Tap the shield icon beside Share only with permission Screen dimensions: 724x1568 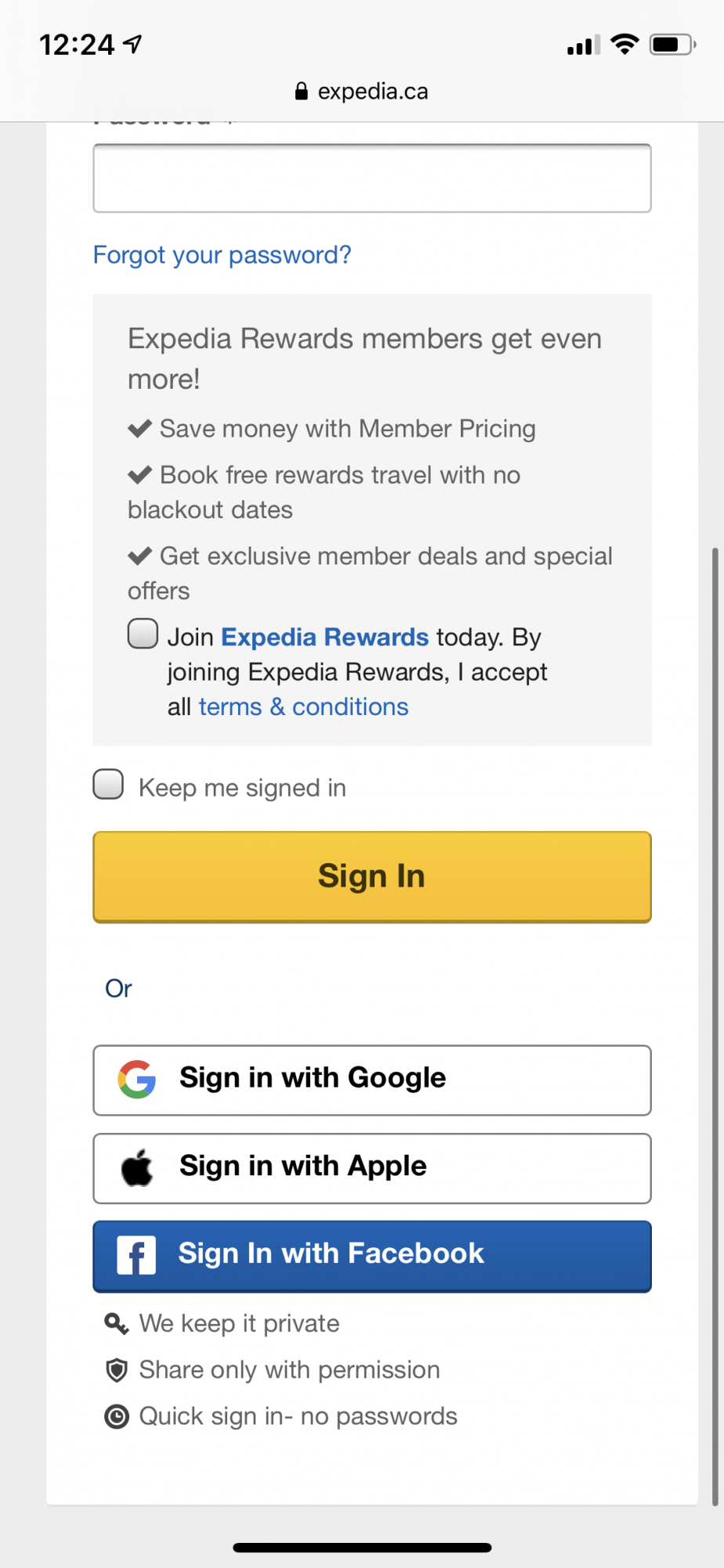[116, 1370]
